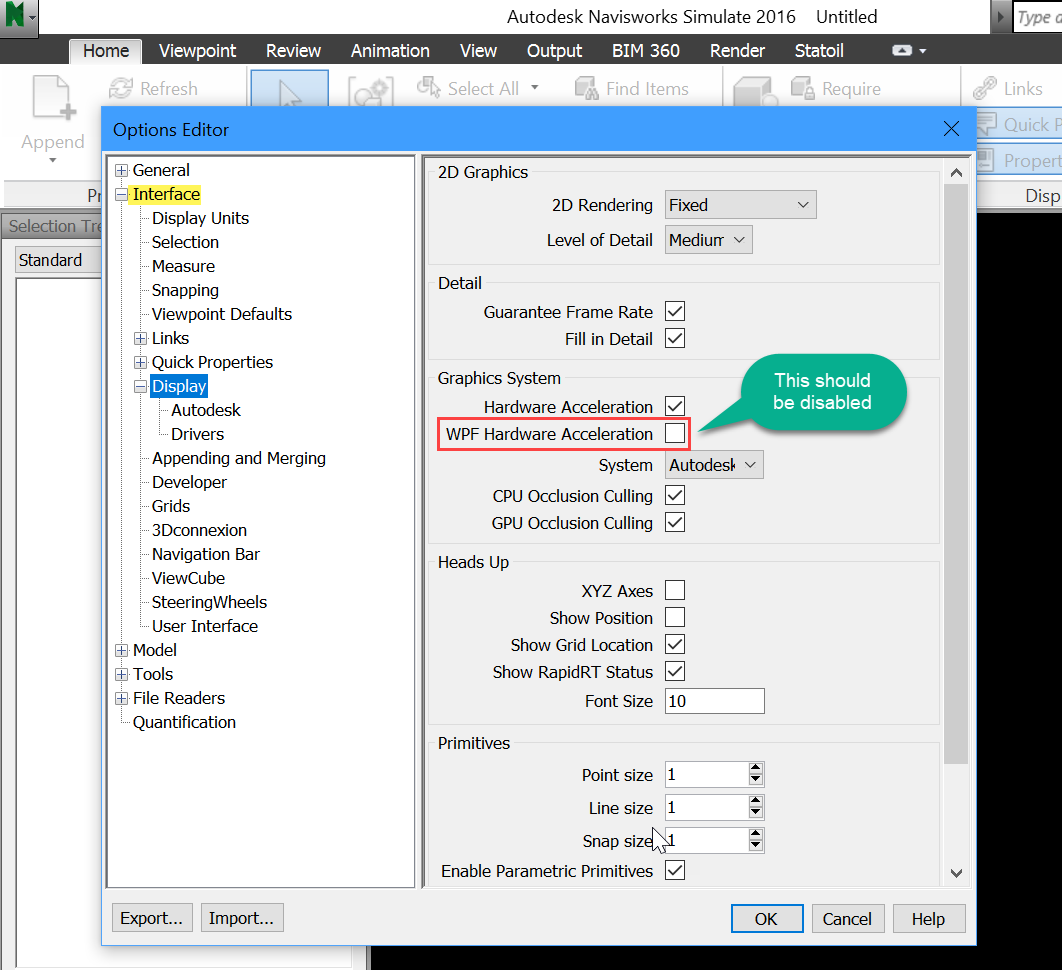1062x970 pixels.
Task: Open the 2D Rendering dropdown
Action: 740,204
